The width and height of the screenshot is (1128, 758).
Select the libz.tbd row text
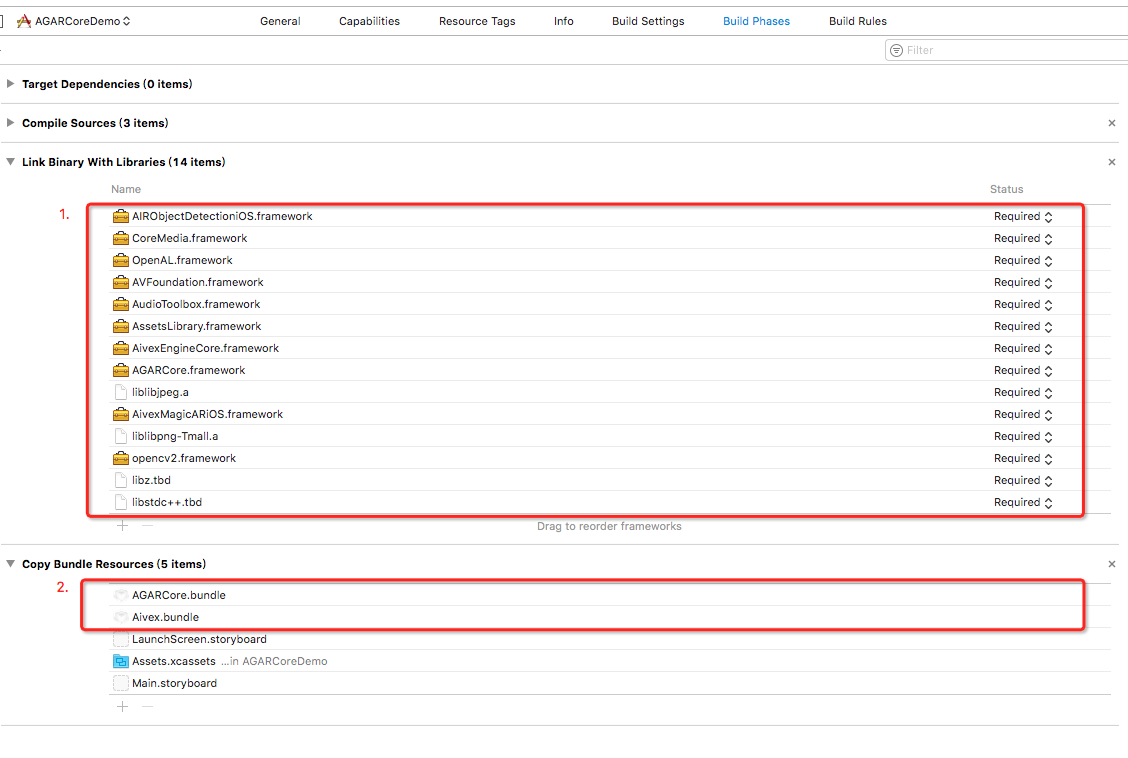[x=151, y=480]
